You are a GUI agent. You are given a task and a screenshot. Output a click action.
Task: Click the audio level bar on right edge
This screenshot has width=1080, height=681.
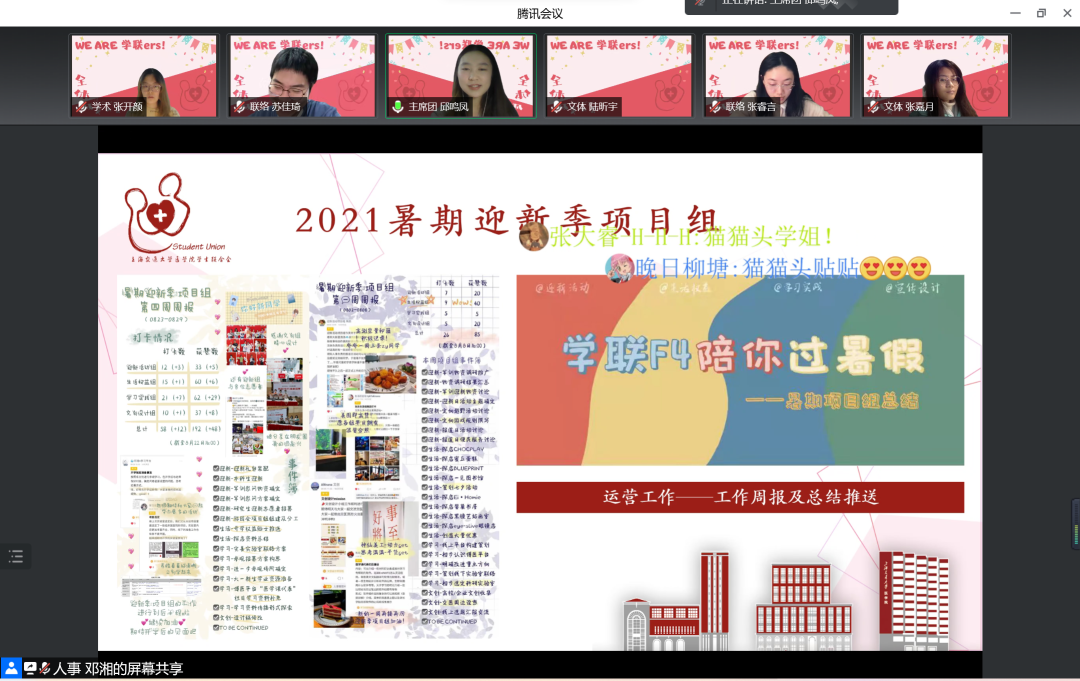click(x=1075, y=523)
